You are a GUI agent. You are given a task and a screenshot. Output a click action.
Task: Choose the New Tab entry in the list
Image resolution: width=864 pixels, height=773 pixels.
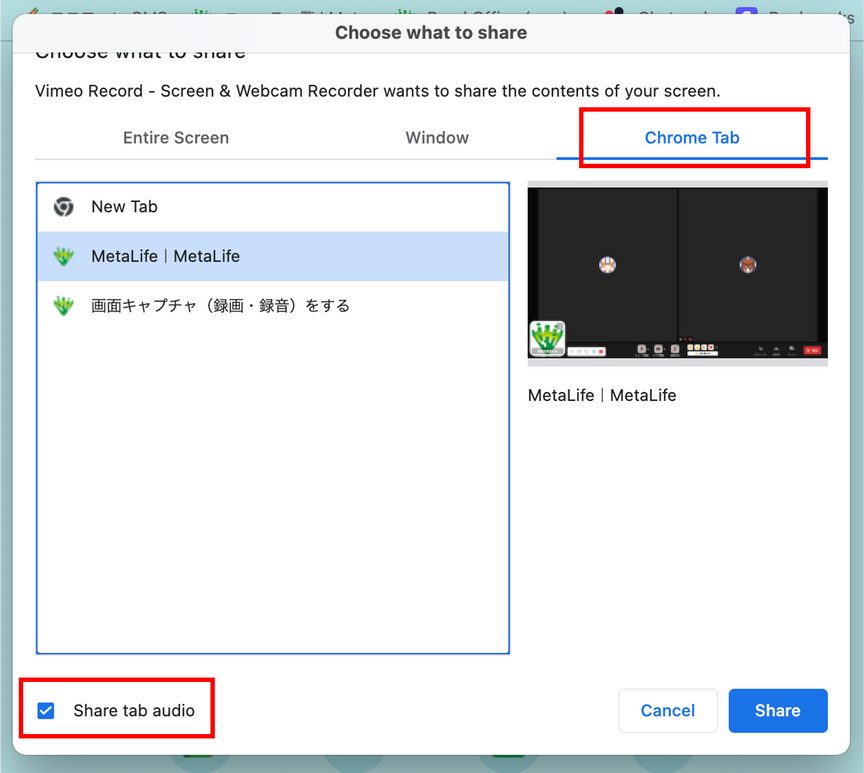(x=273, y=207)
